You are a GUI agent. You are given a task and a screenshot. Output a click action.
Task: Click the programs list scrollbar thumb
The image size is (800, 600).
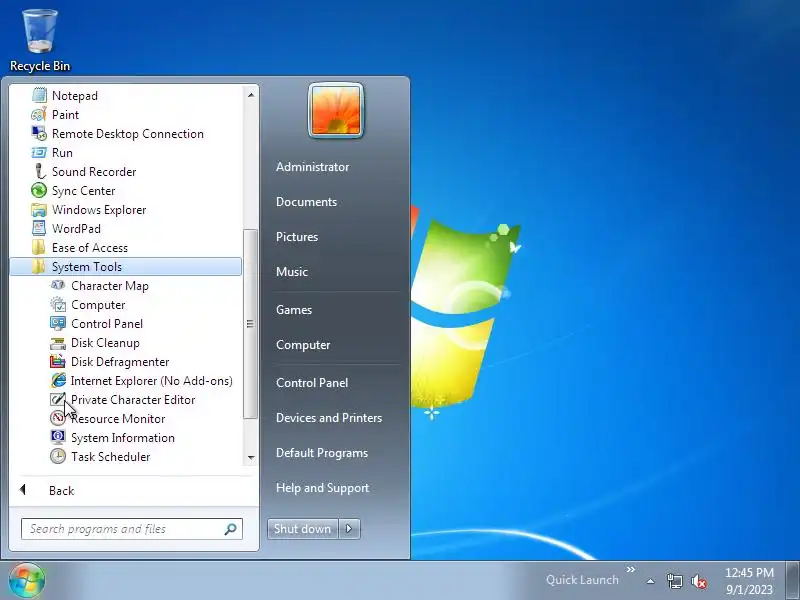[250, 323]
